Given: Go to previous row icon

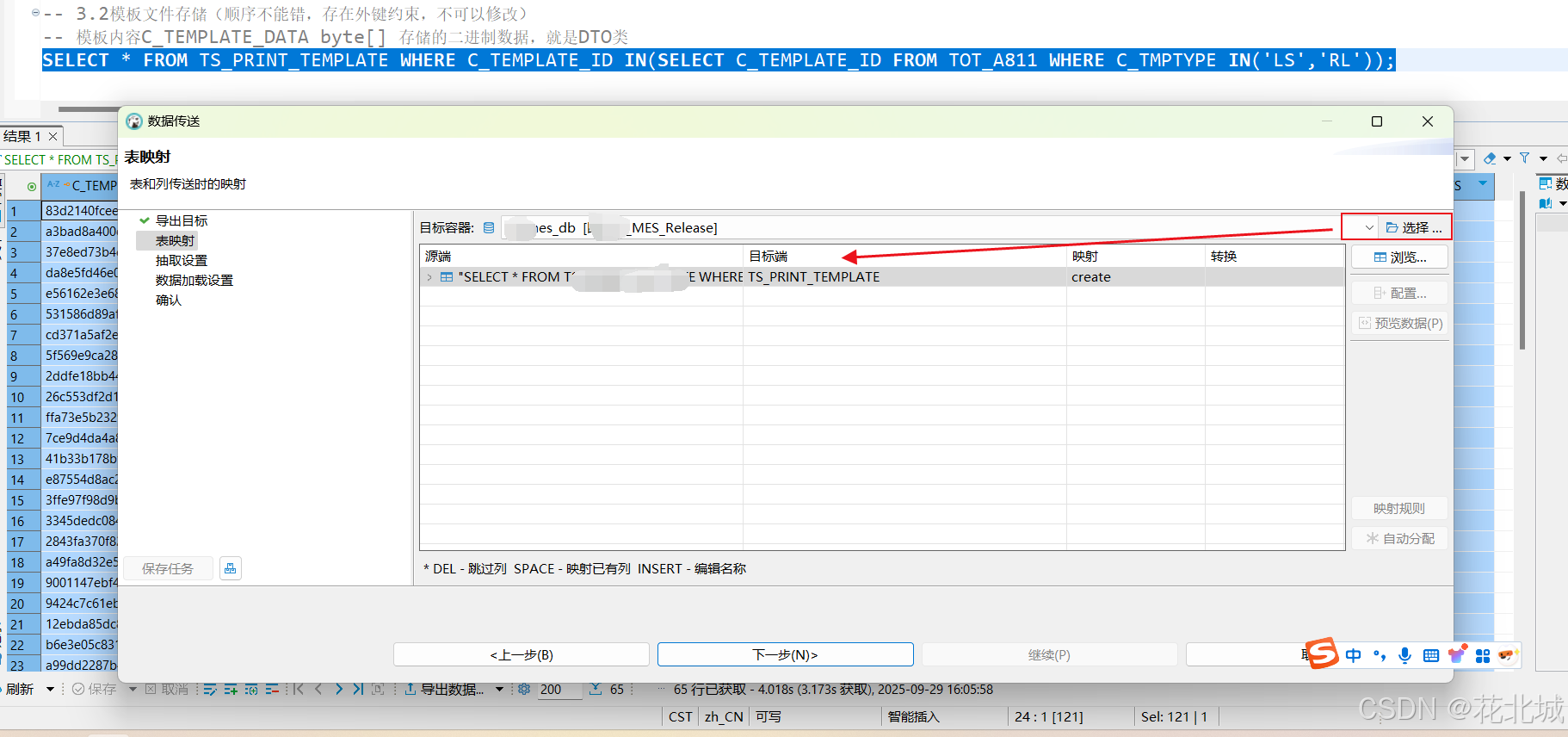Looking at the screenshot, I should click(x=318, y=689).
